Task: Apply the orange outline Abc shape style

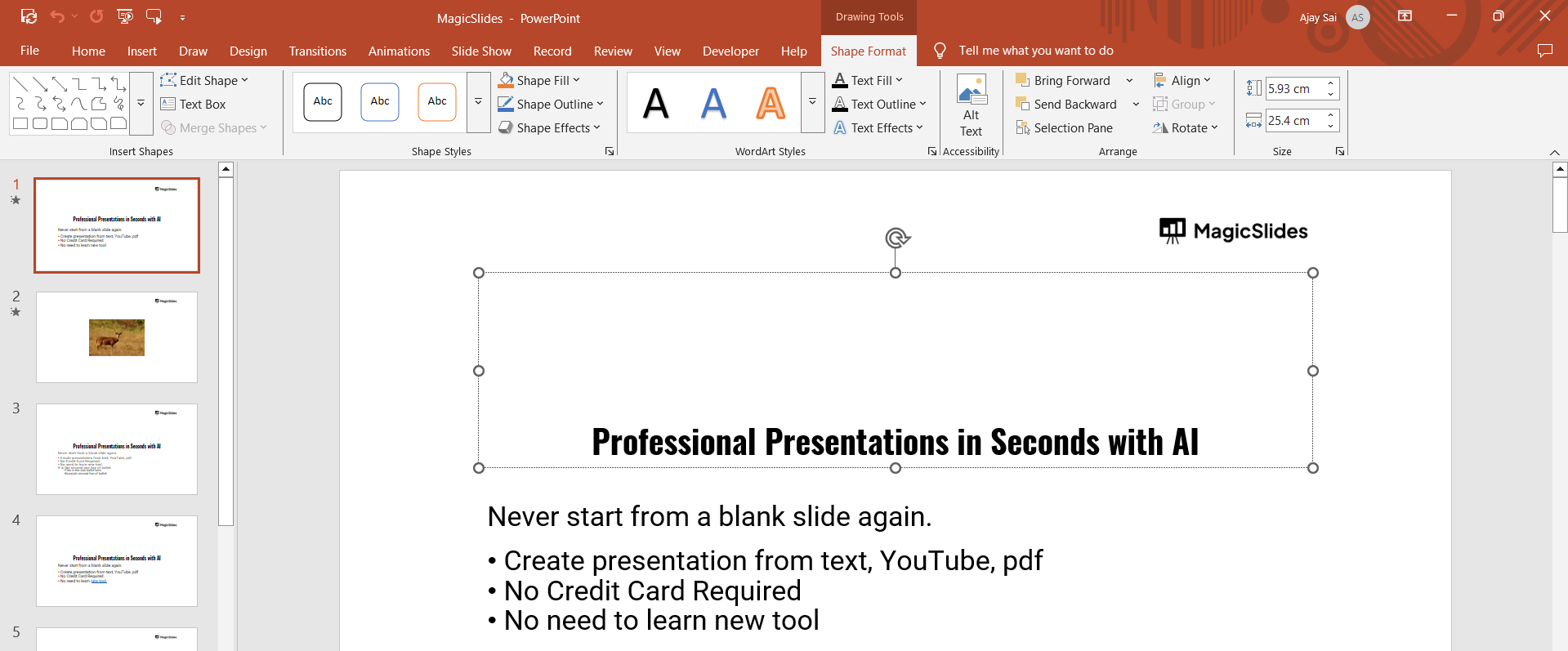Action: click(x=437, y=102)
